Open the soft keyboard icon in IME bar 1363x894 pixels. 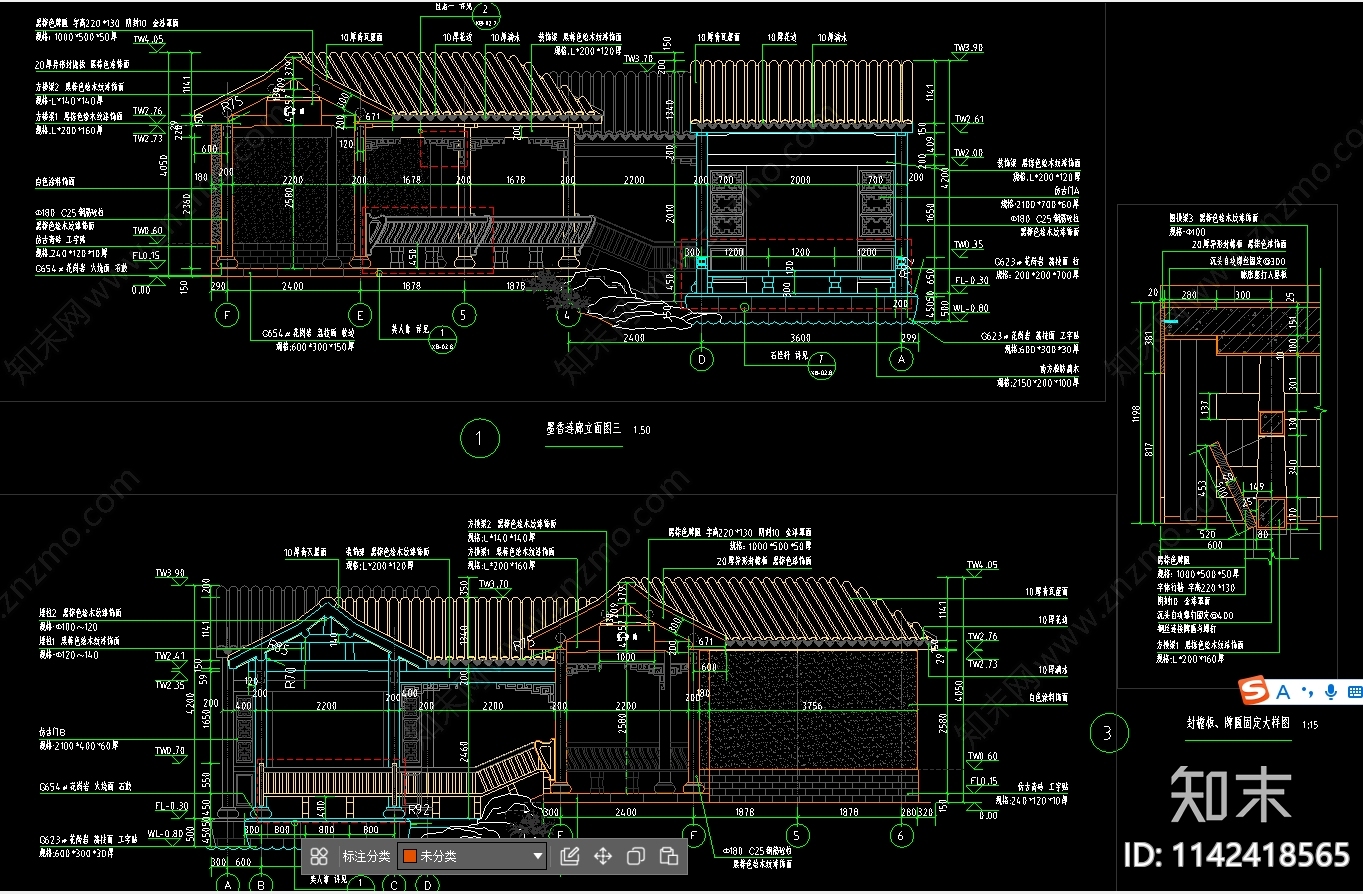click(1354, 691)
